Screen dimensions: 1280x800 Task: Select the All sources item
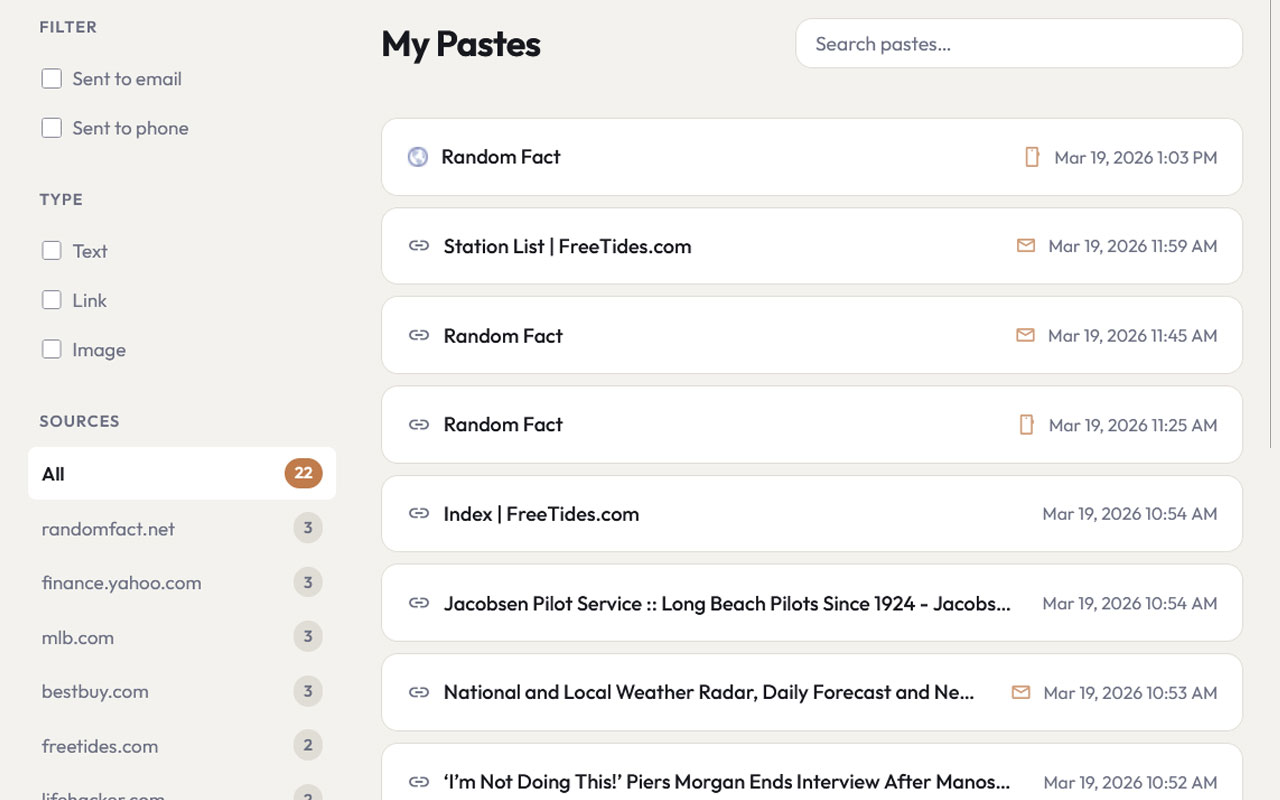(x=181, y=474)
